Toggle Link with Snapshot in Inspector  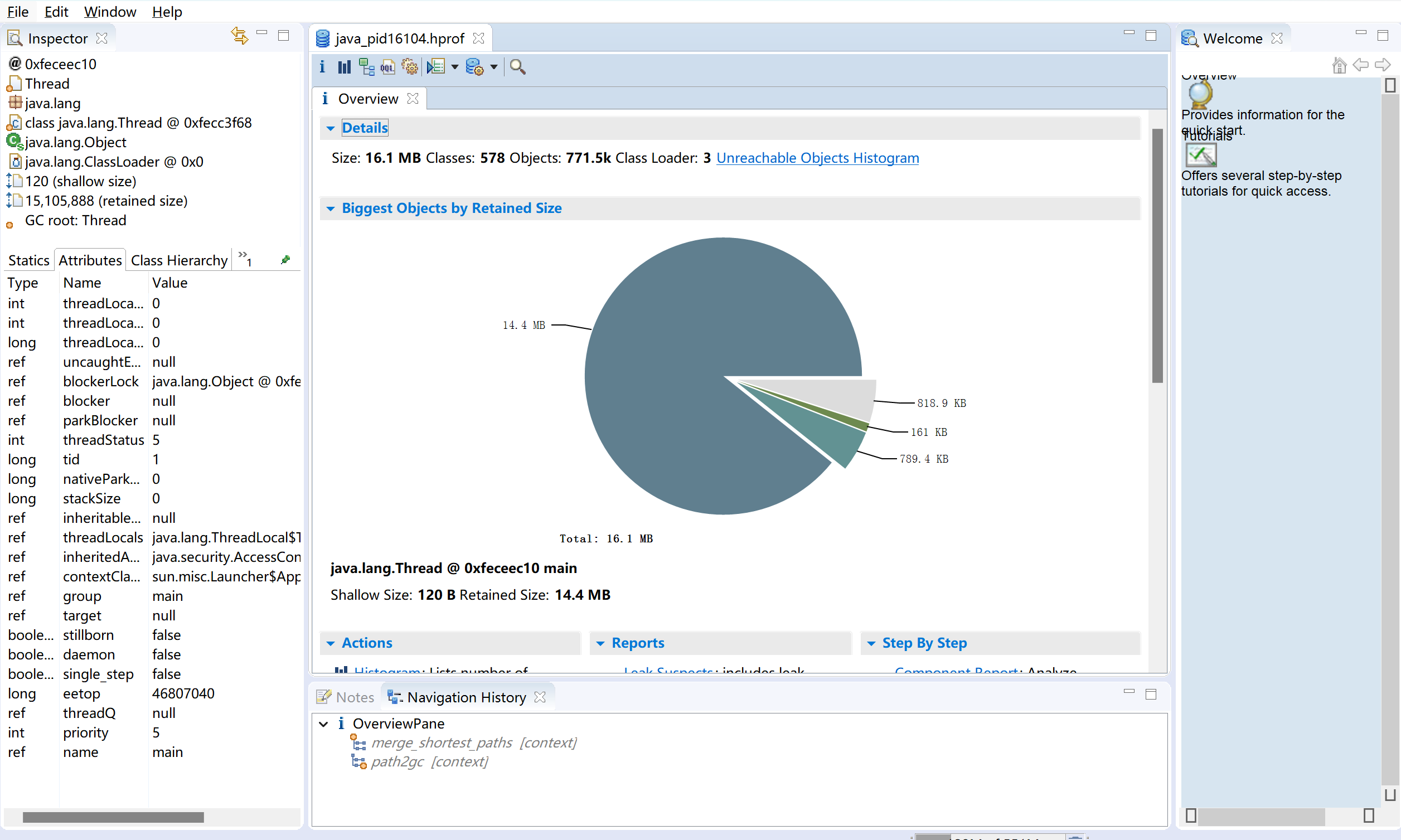239,36
